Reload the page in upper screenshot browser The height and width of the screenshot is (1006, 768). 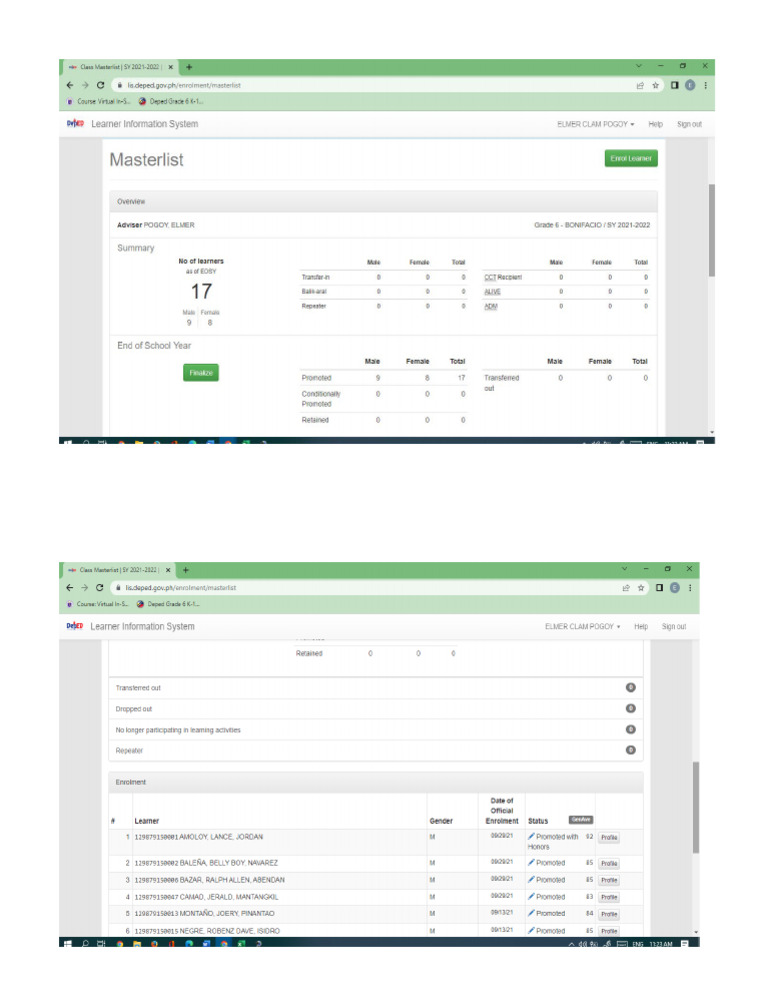pyautogui.click(x=100, y=85)
